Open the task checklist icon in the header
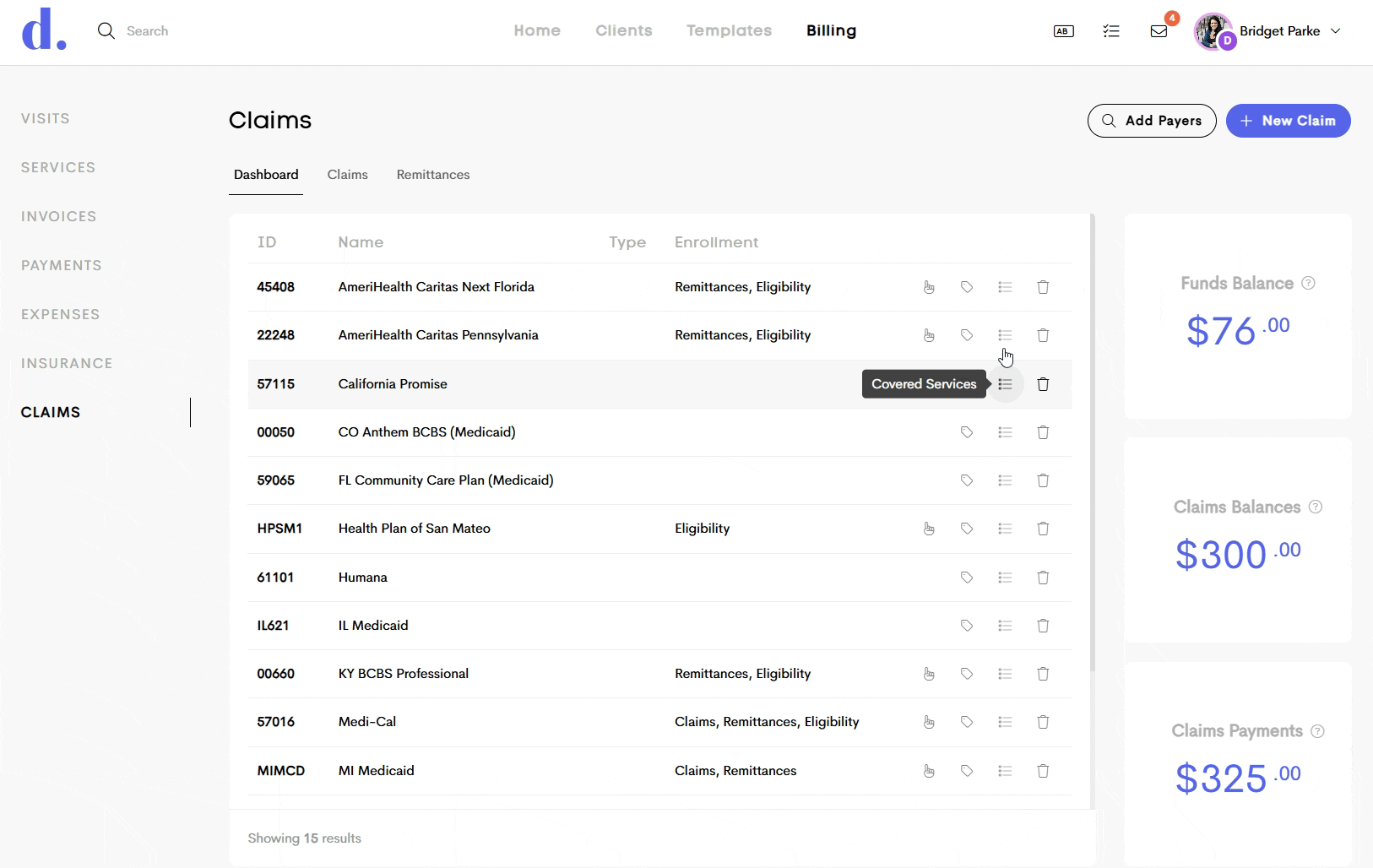Viewport: 1373px width, 868px height. point(1111,31)
